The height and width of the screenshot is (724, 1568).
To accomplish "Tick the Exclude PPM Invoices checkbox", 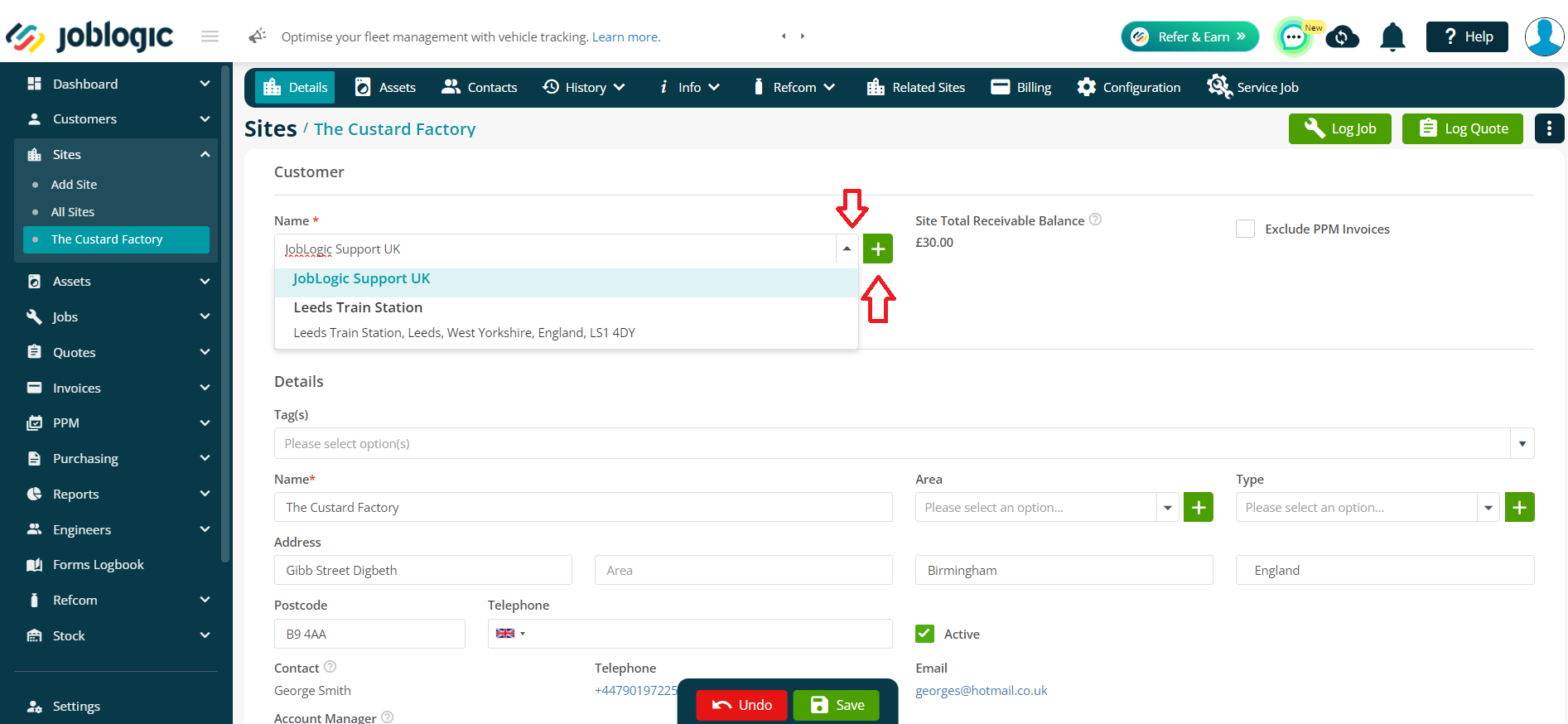I will (x=1245, y=229).
